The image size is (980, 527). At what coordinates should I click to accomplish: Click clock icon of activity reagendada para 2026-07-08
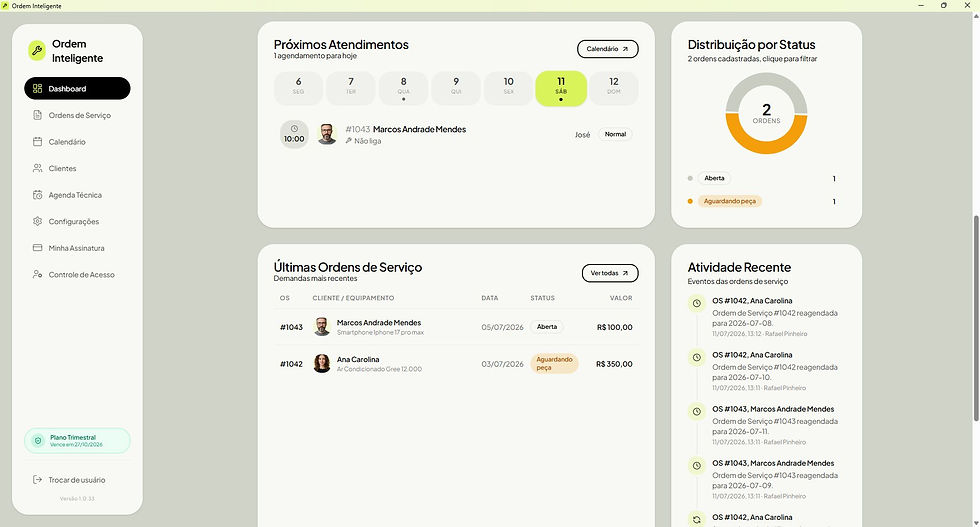(x=696, y=303)
